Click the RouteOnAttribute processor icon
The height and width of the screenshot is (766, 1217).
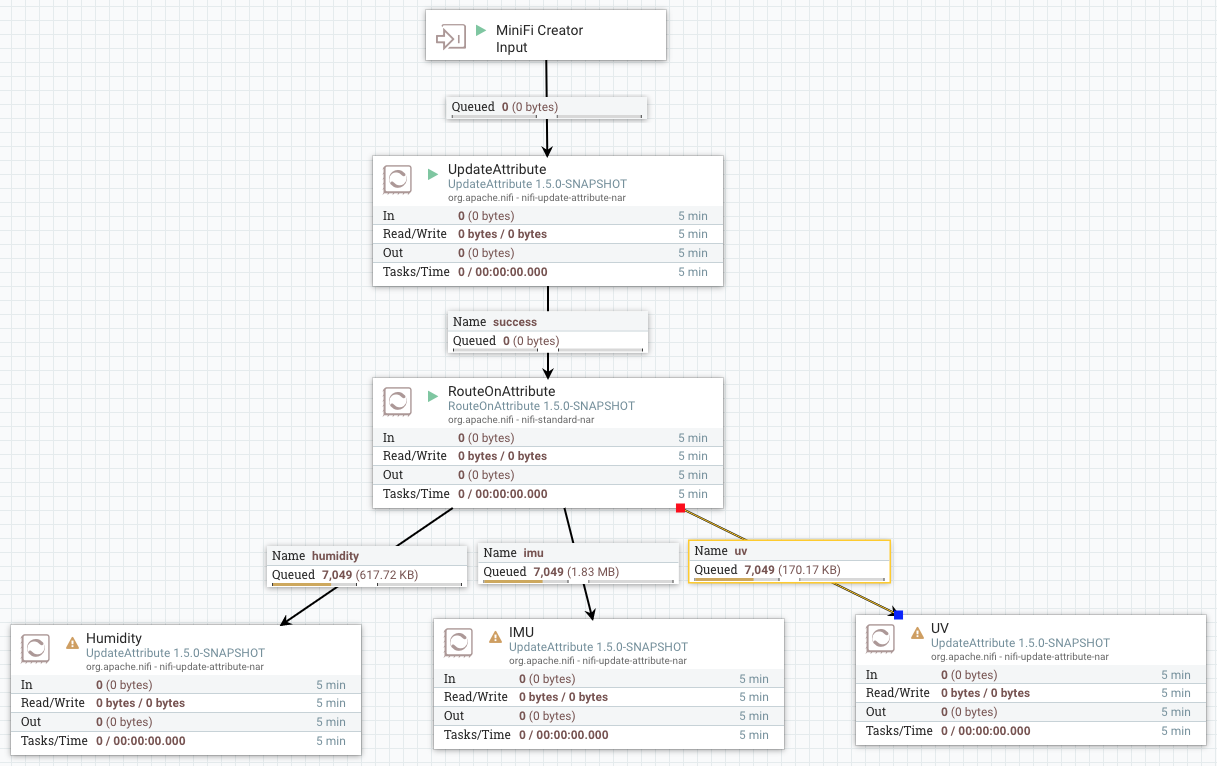(x=398, y=402)
